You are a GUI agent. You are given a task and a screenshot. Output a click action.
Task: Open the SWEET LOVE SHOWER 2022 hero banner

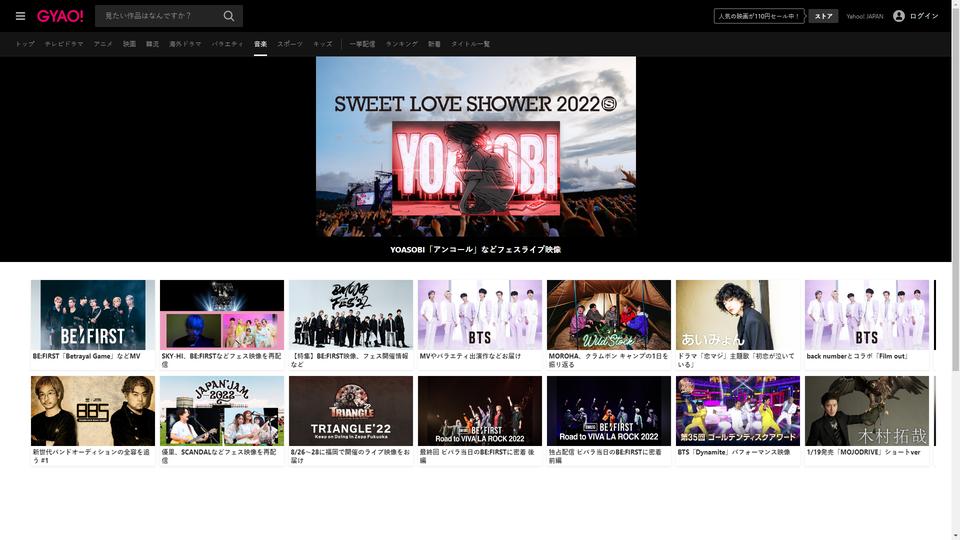tap(476, 147)
